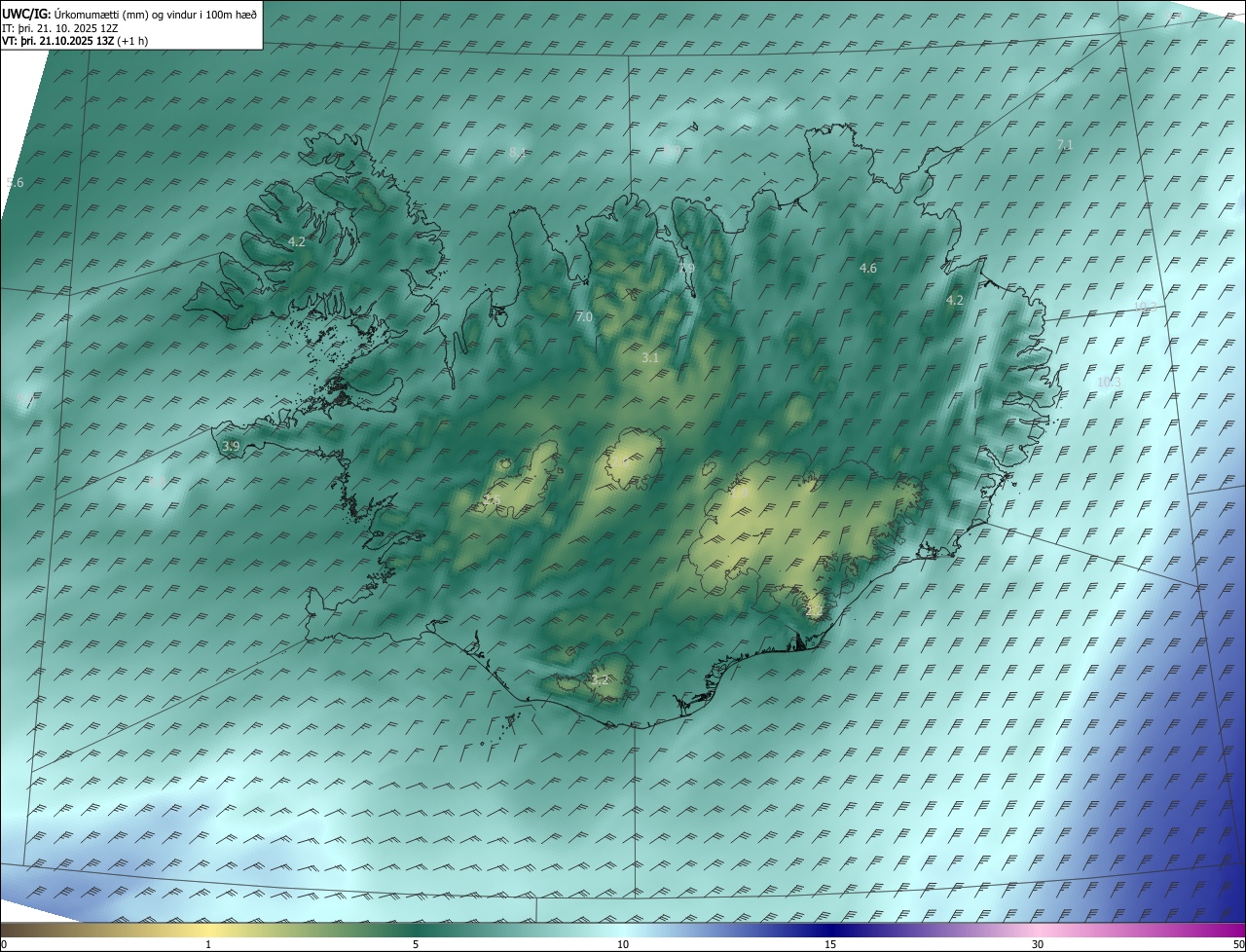Click the colorbar tick label 1

[x=208, y=944]
